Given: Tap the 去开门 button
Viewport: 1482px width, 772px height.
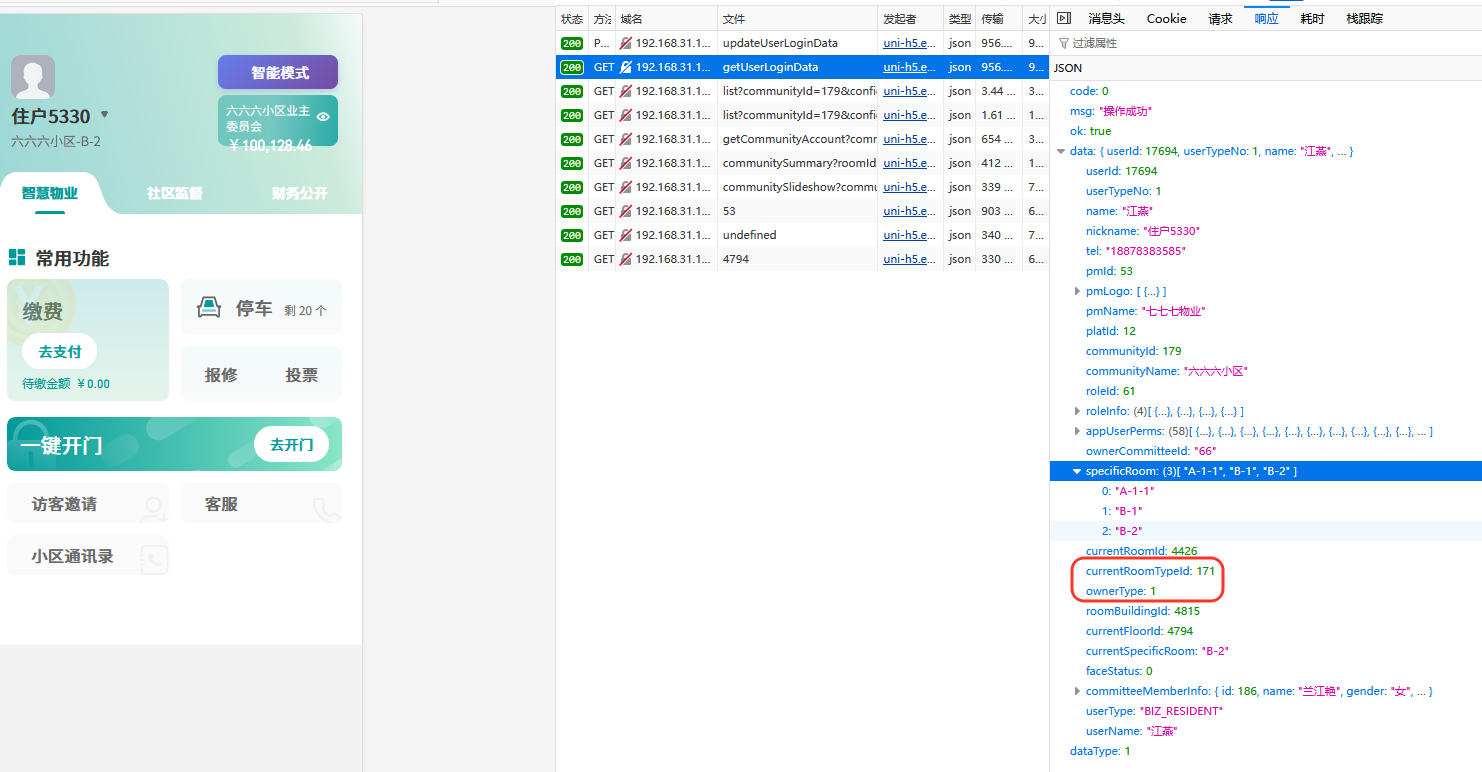Looking at the screenshot, I should 291,444.
